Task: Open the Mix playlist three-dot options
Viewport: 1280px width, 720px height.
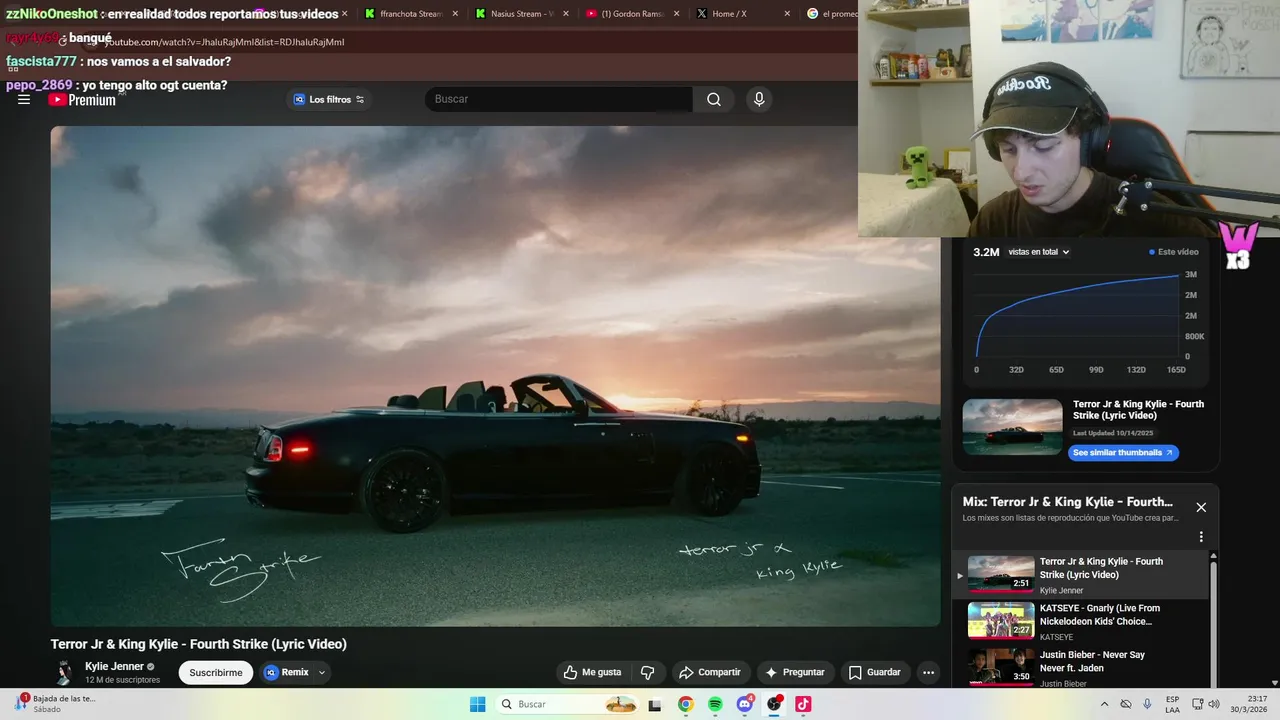Action: 1201,537
